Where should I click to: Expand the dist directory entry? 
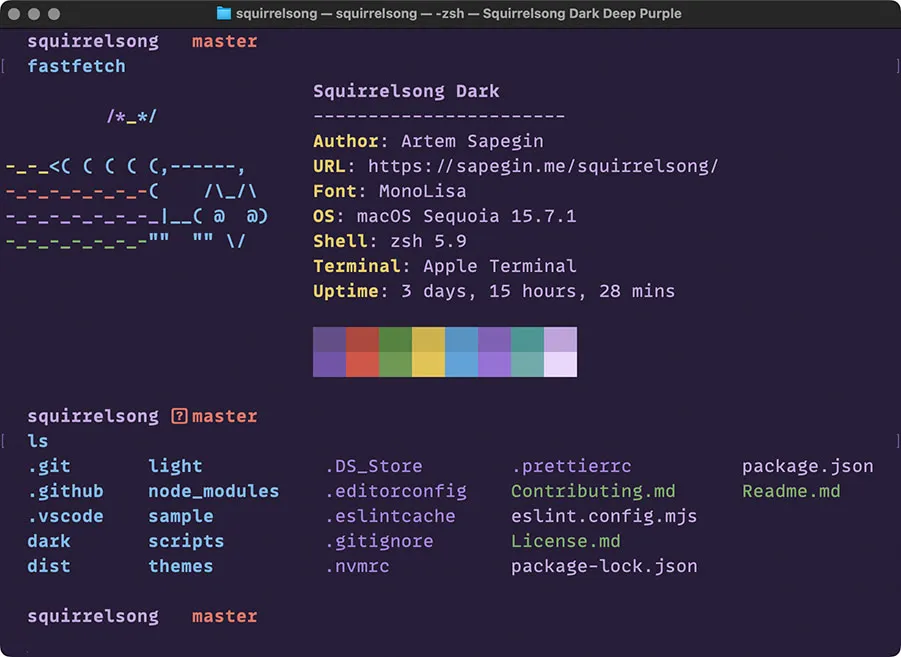coord(48,566)
